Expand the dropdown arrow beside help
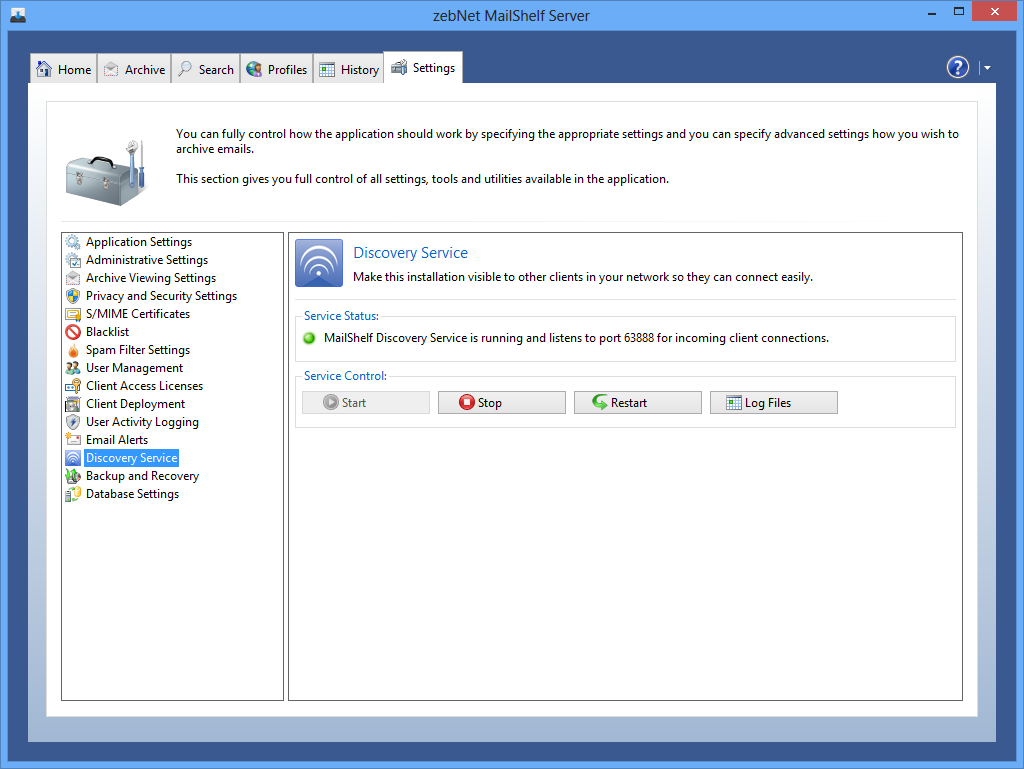 coord(987,68)
